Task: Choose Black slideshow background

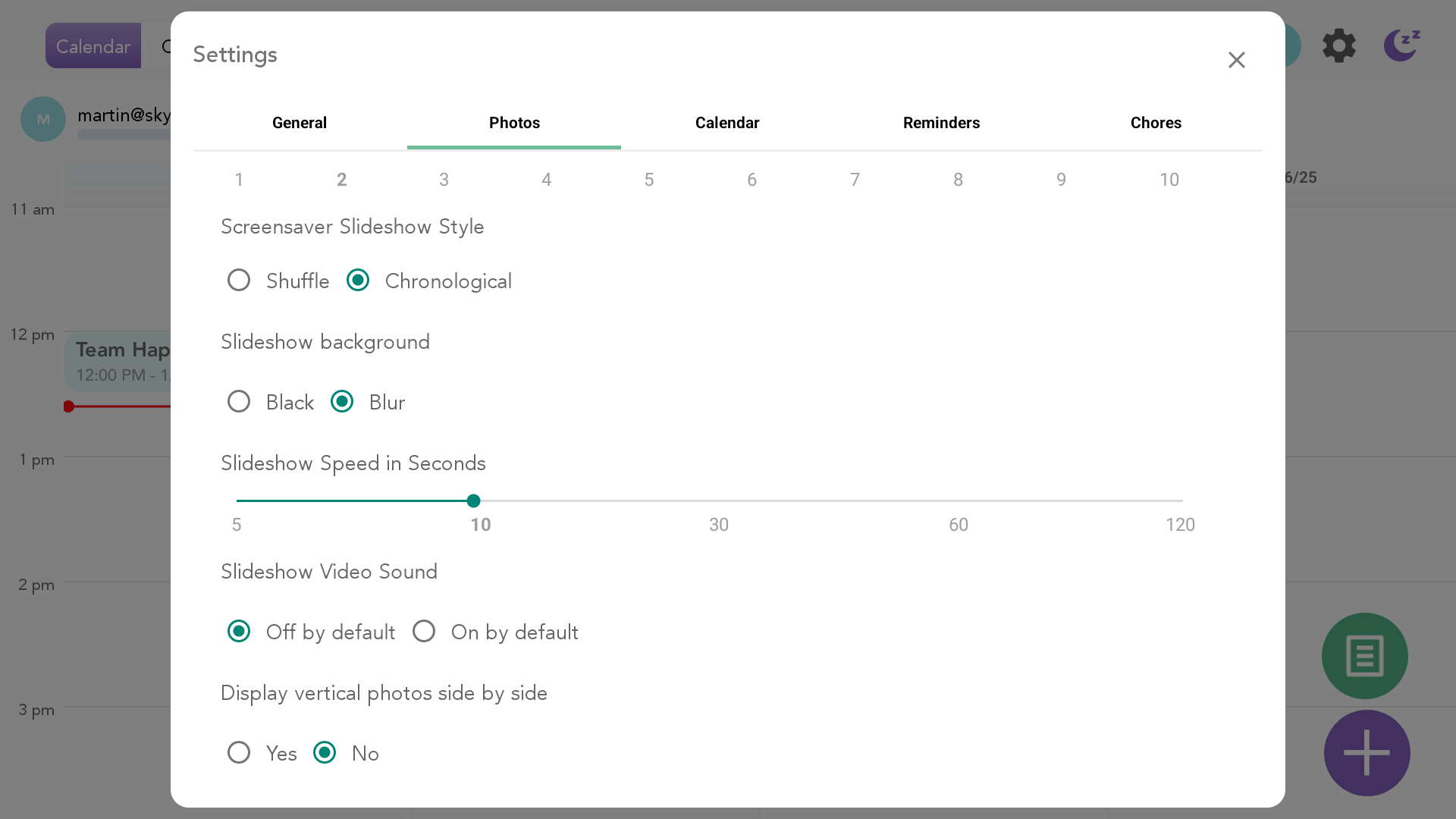Action: point(239,402)
